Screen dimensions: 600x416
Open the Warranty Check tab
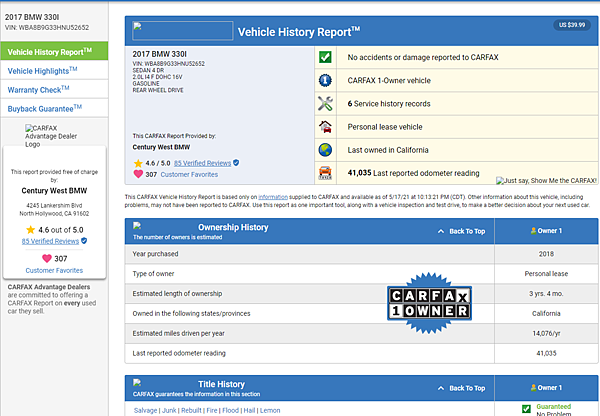[x=54, y=89]
